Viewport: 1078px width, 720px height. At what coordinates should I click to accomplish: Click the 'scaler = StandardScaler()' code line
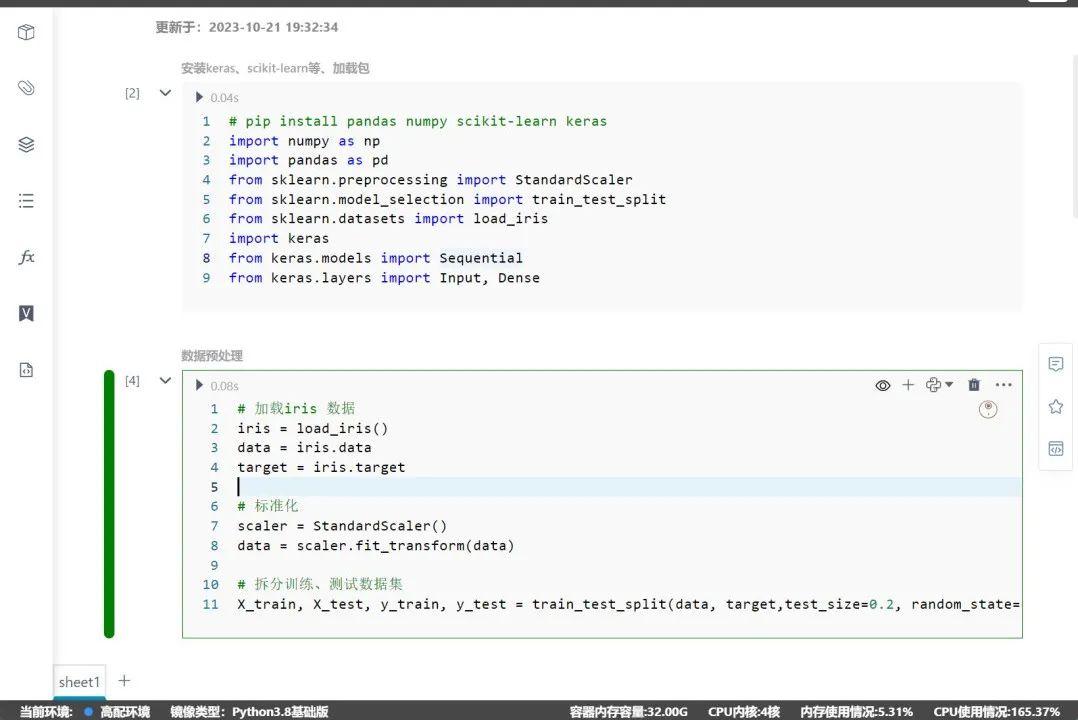(x=342, y=526)
